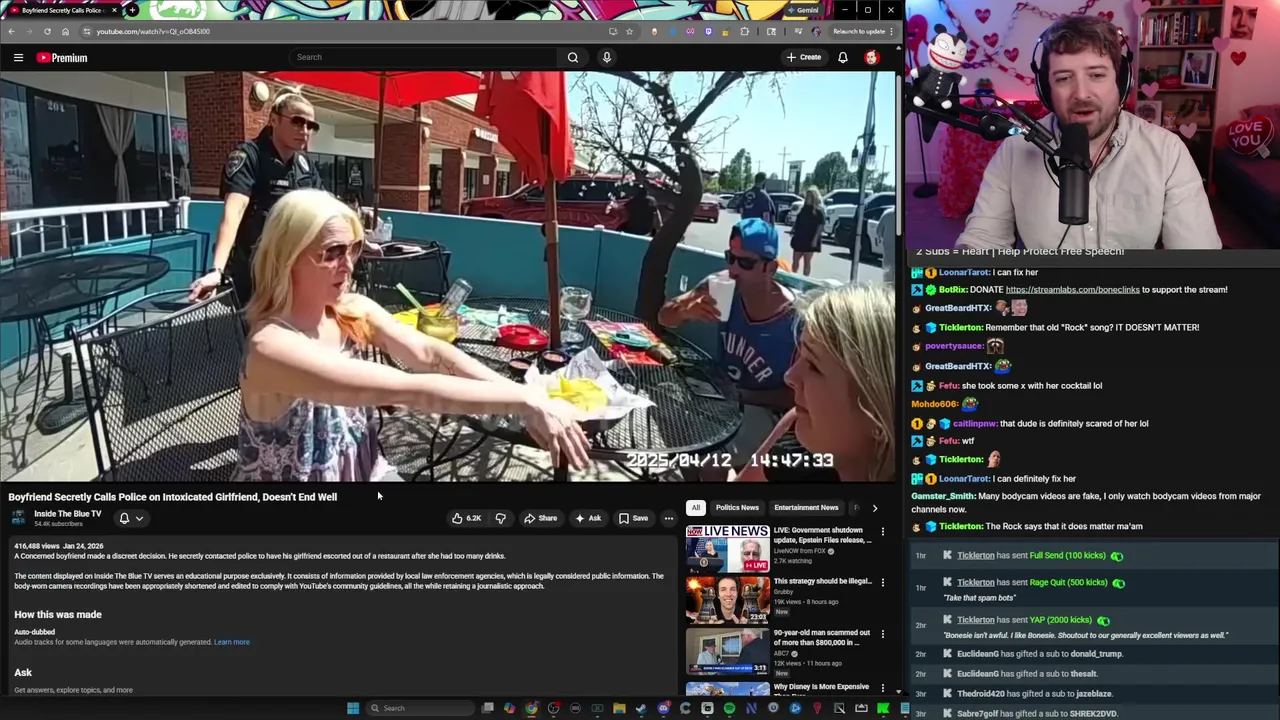The image size is (1280, 720).
Task: Select the Politics News chip
Action: click(737, 507)
